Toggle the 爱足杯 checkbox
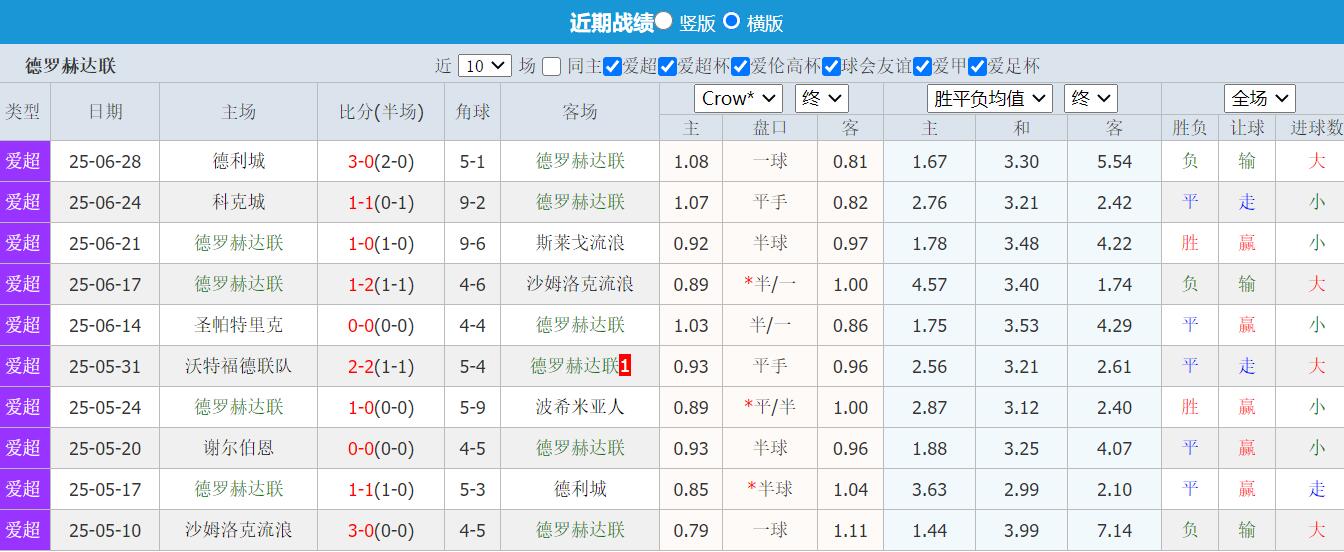This screenshot has width=1344, height=552. coord(977,67)
